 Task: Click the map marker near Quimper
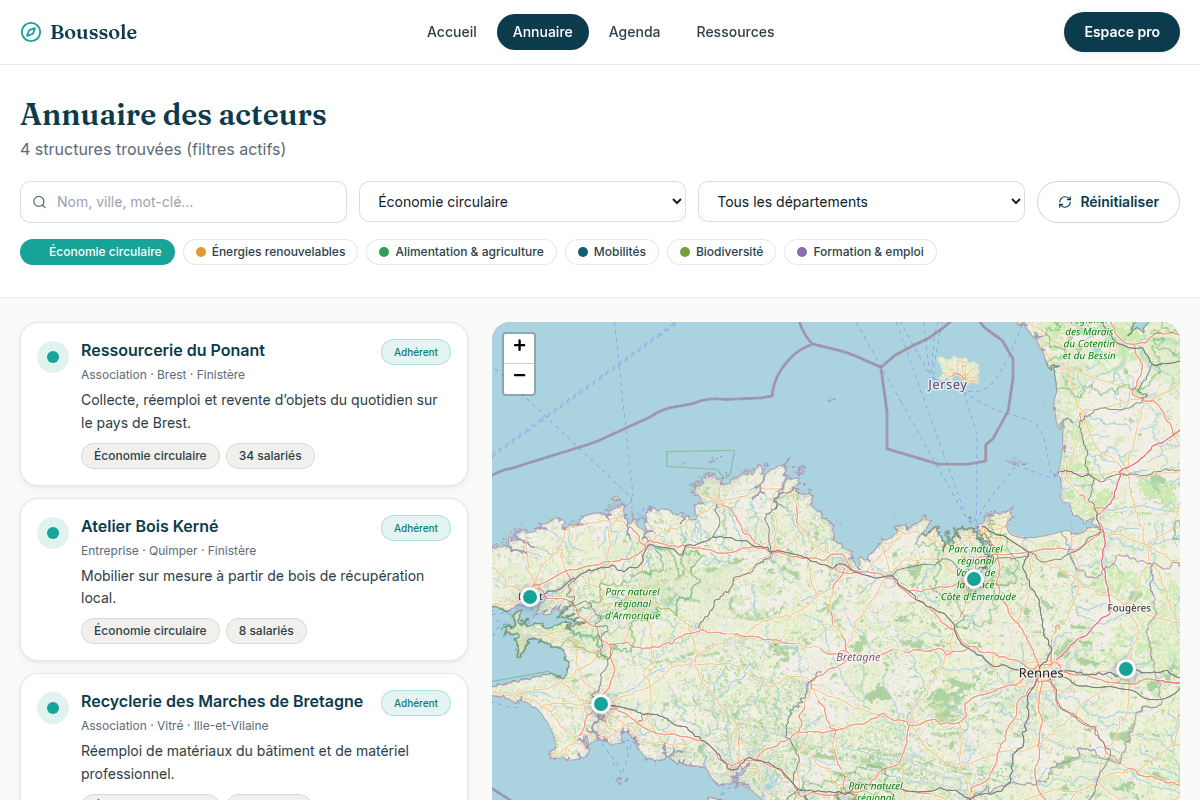pos(601,704)
